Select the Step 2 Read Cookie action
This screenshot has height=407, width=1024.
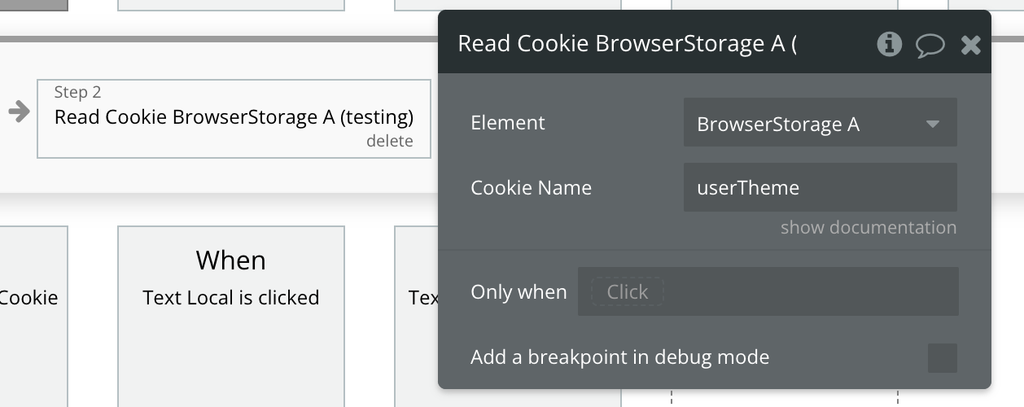coord(234,119)
